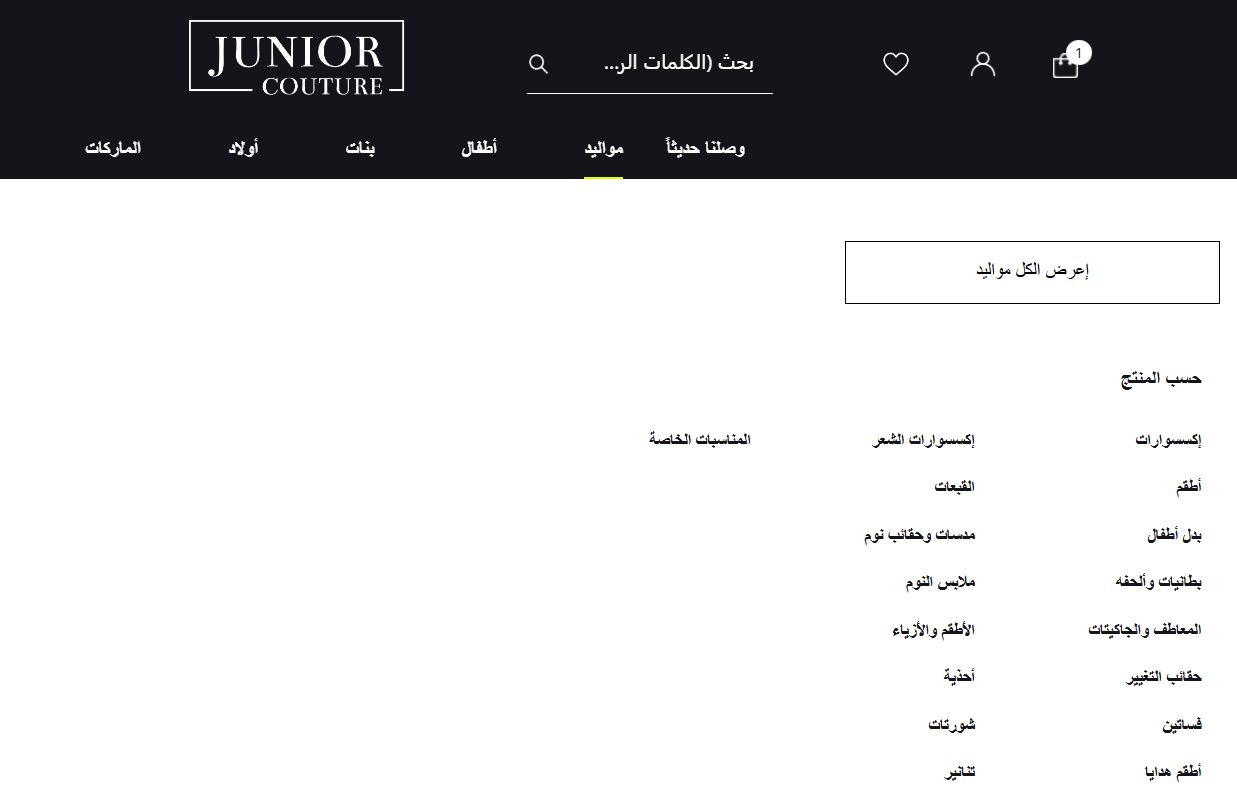Open the إكسسوارات category link
The width and height of the screenshot is (1237, 791).
pyautogui.click(x=1168, y=439)
